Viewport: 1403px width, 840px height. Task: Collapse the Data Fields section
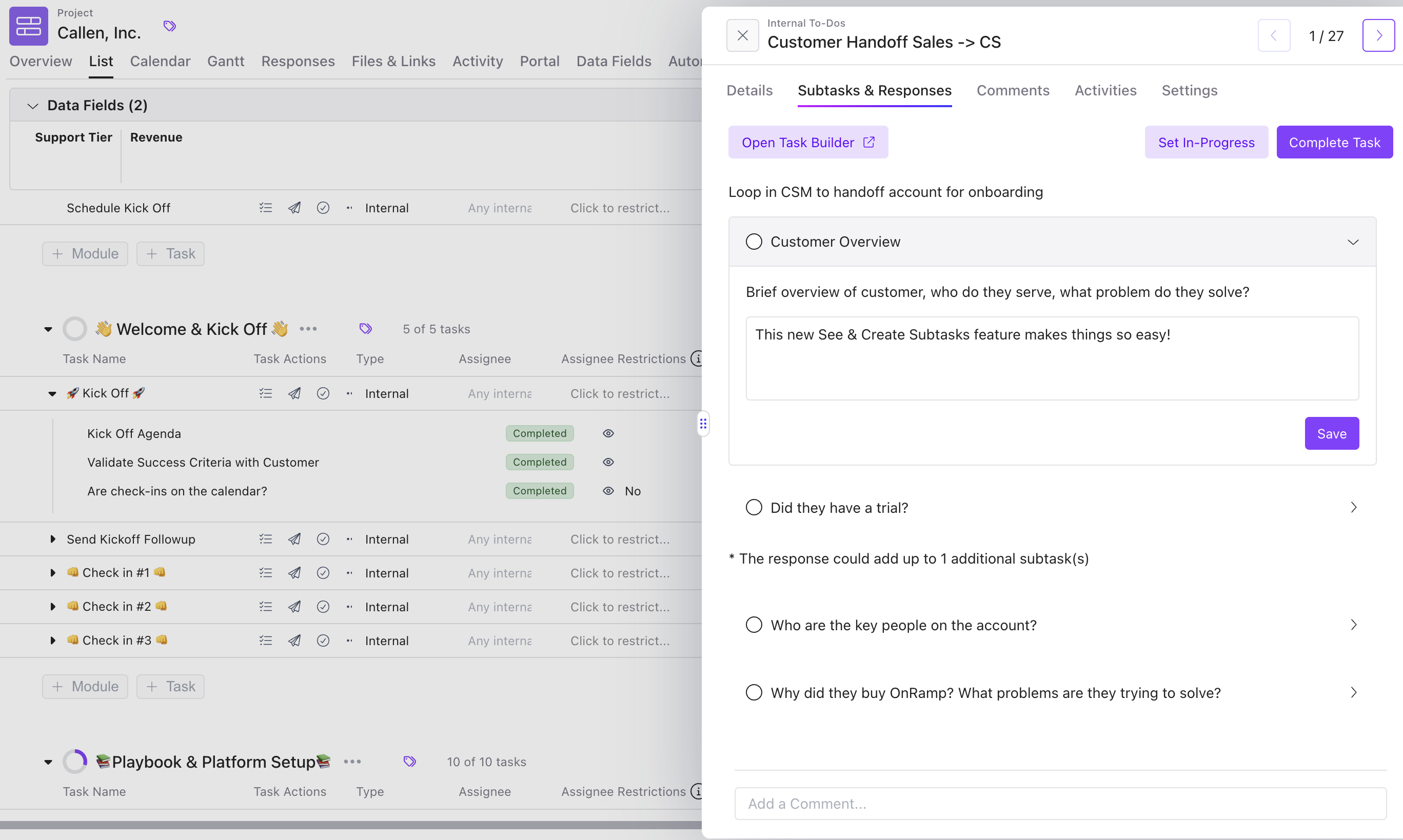click(32, 105)
